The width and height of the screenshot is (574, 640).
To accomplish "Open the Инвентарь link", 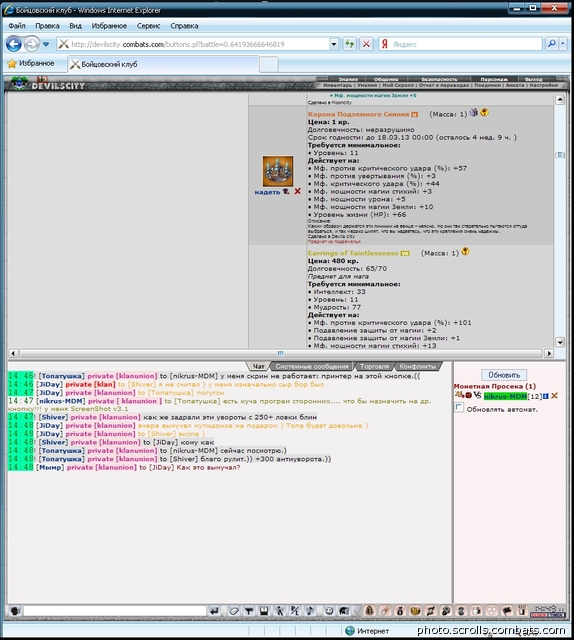I will 337,85.
